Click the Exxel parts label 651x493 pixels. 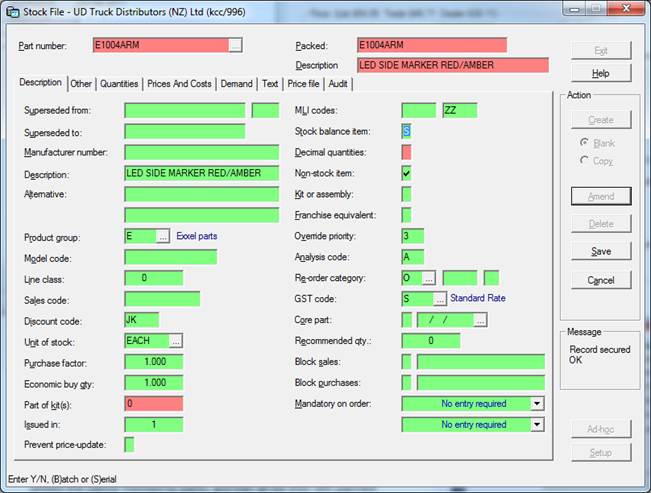tap(197, 236)
